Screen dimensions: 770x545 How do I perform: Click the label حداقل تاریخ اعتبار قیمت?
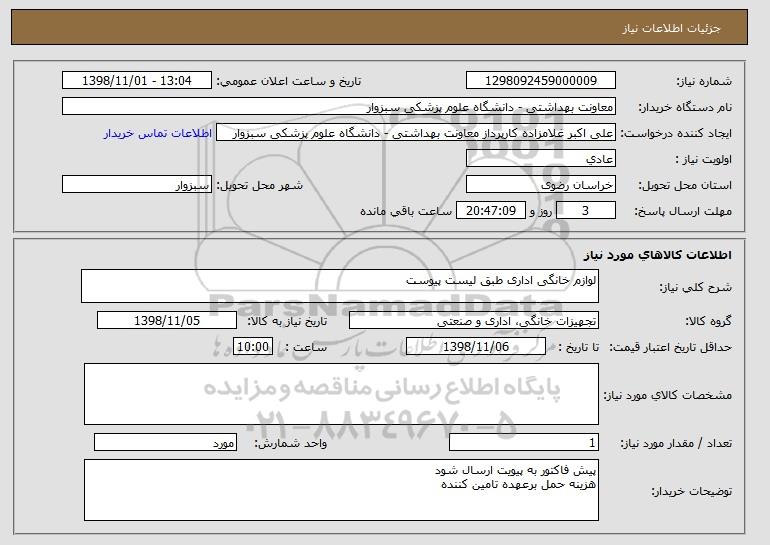(x=670, y=347)
